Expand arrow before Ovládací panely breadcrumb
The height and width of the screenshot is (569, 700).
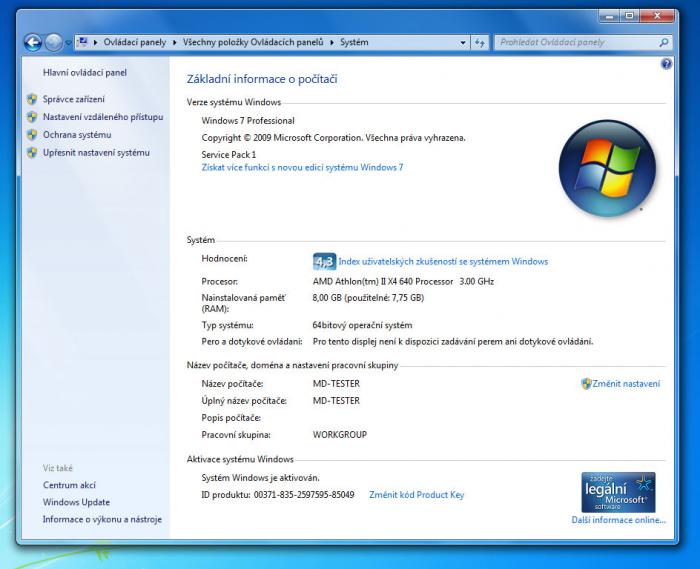coord(95,42)
